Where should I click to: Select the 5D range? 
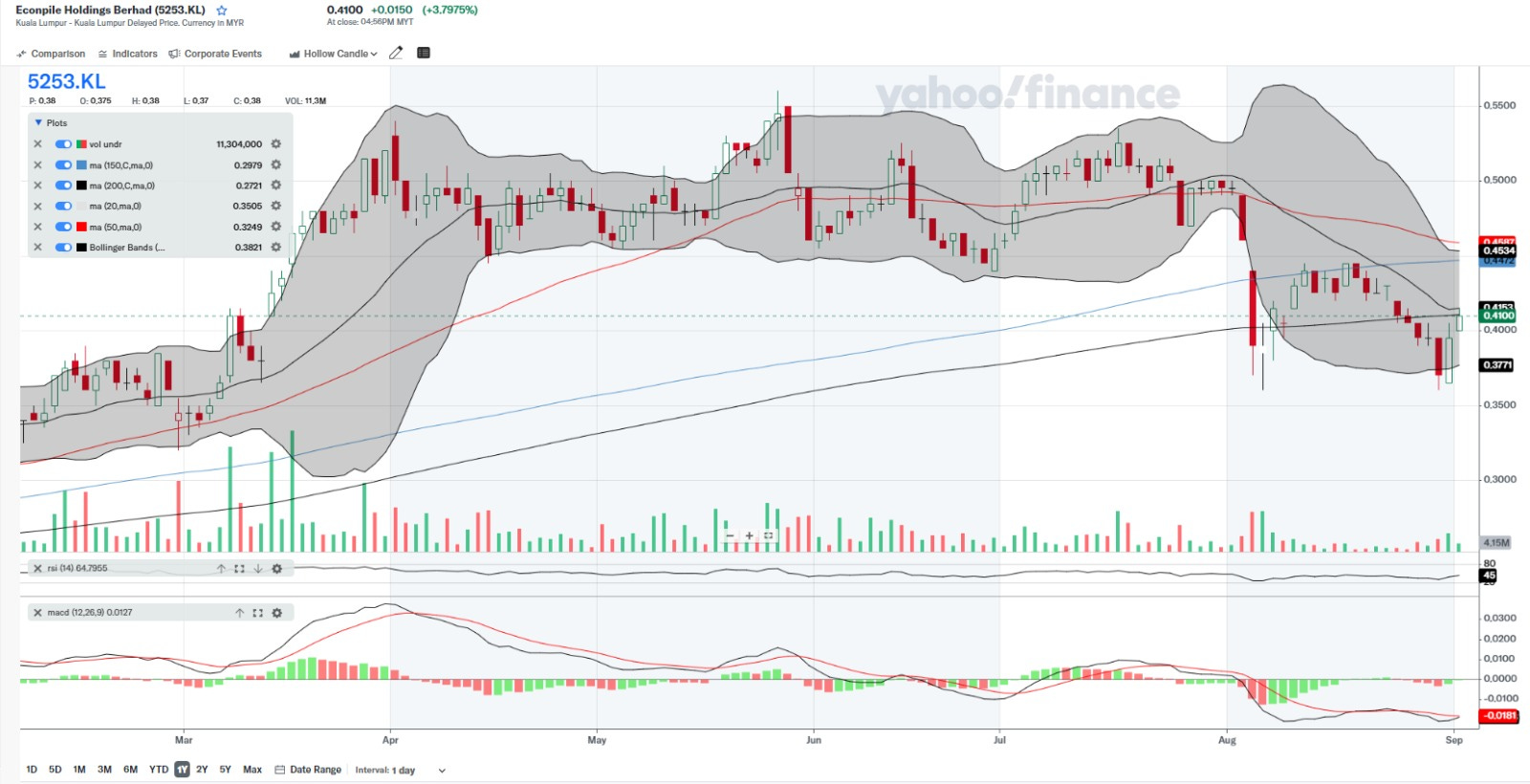55,770
